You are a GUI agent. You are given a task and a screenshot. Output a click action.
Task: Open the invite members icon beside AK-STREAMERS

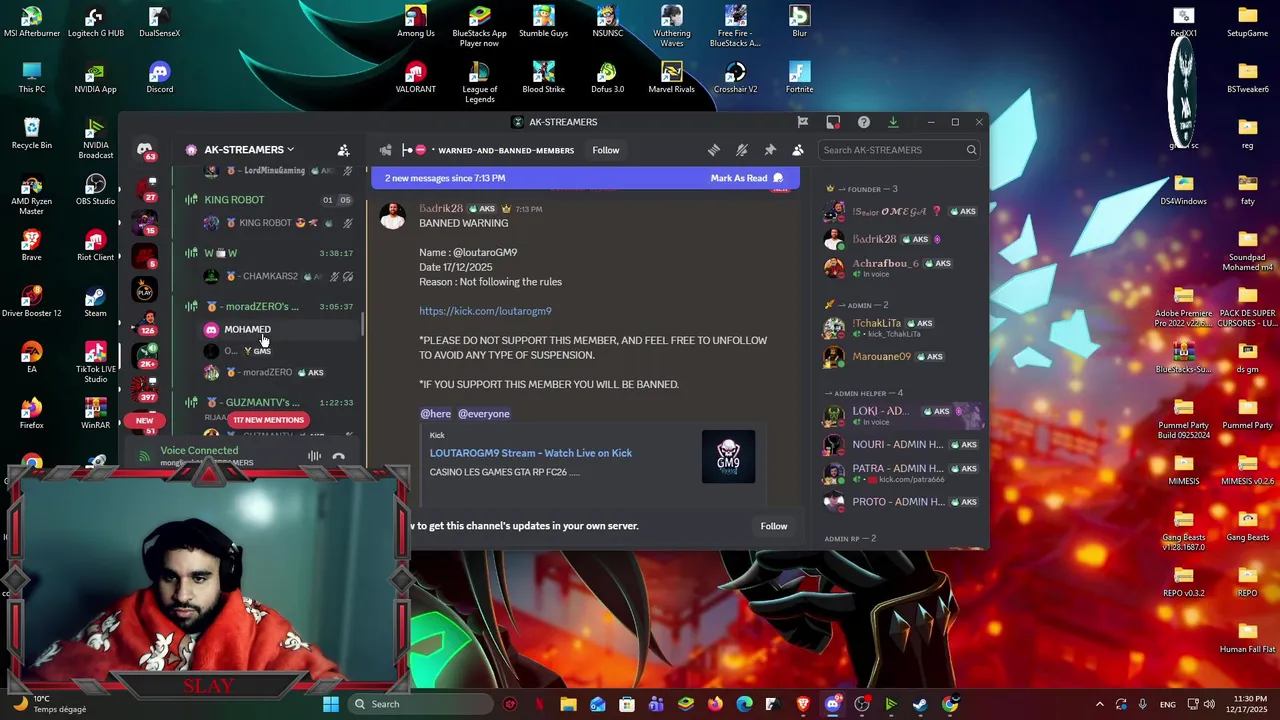(x=343, y=150)
